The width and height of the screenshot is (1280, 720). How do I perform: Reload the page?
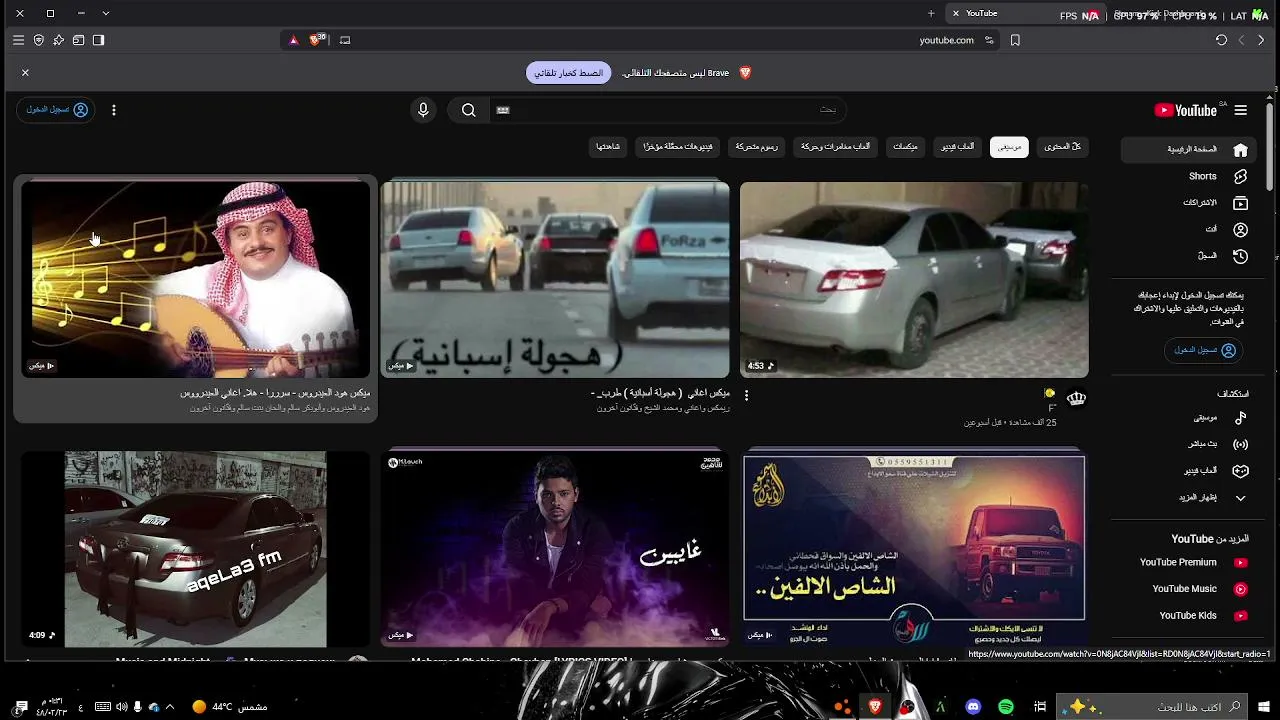tap(1221, 40)
